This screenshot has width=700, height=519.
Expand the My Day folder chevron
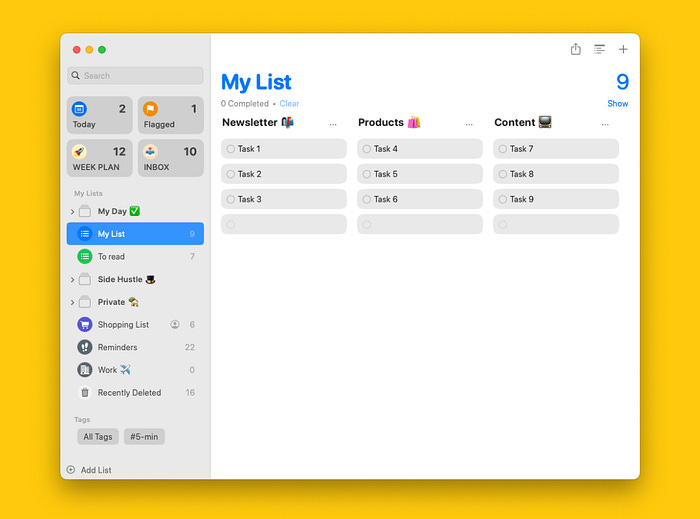coord(72,212)
